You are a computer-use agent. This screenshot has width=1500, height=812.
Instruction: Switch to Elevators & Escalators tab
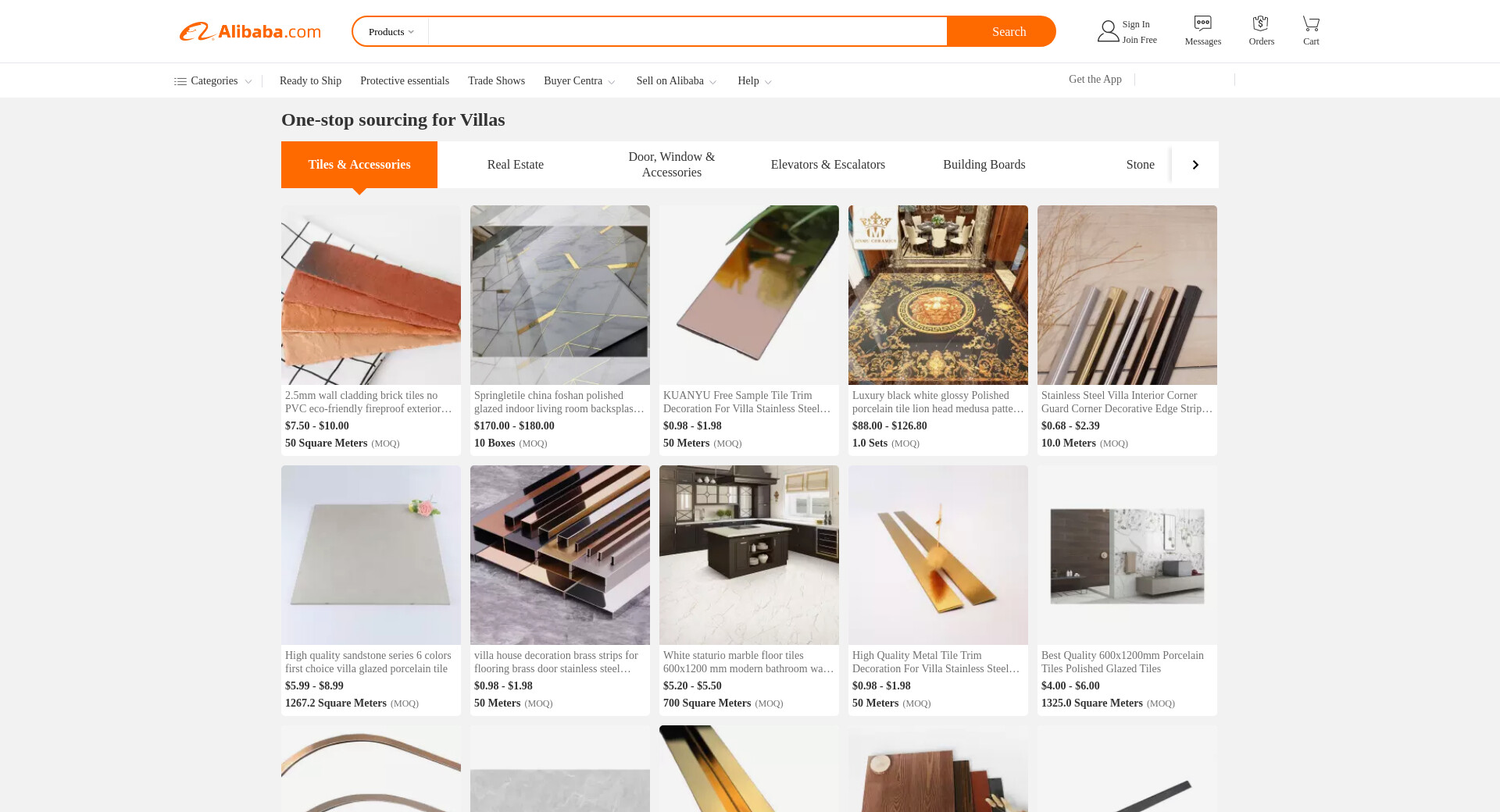pos(828,165)
